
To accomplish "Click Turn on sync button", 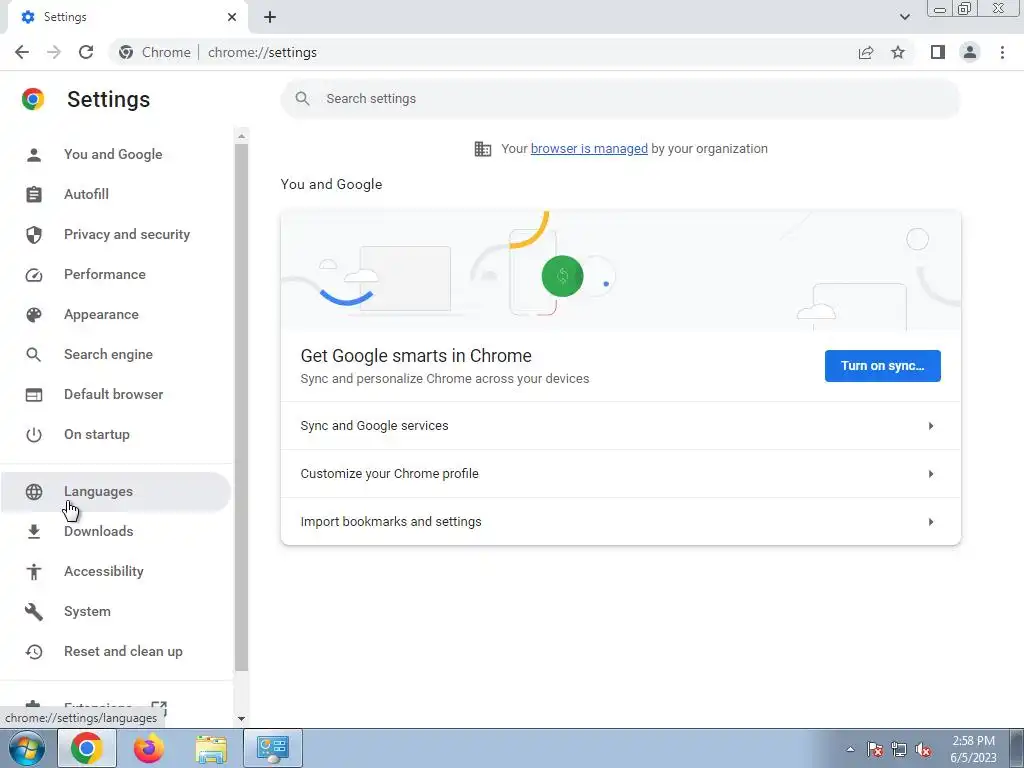I will [x=882, y=366].
